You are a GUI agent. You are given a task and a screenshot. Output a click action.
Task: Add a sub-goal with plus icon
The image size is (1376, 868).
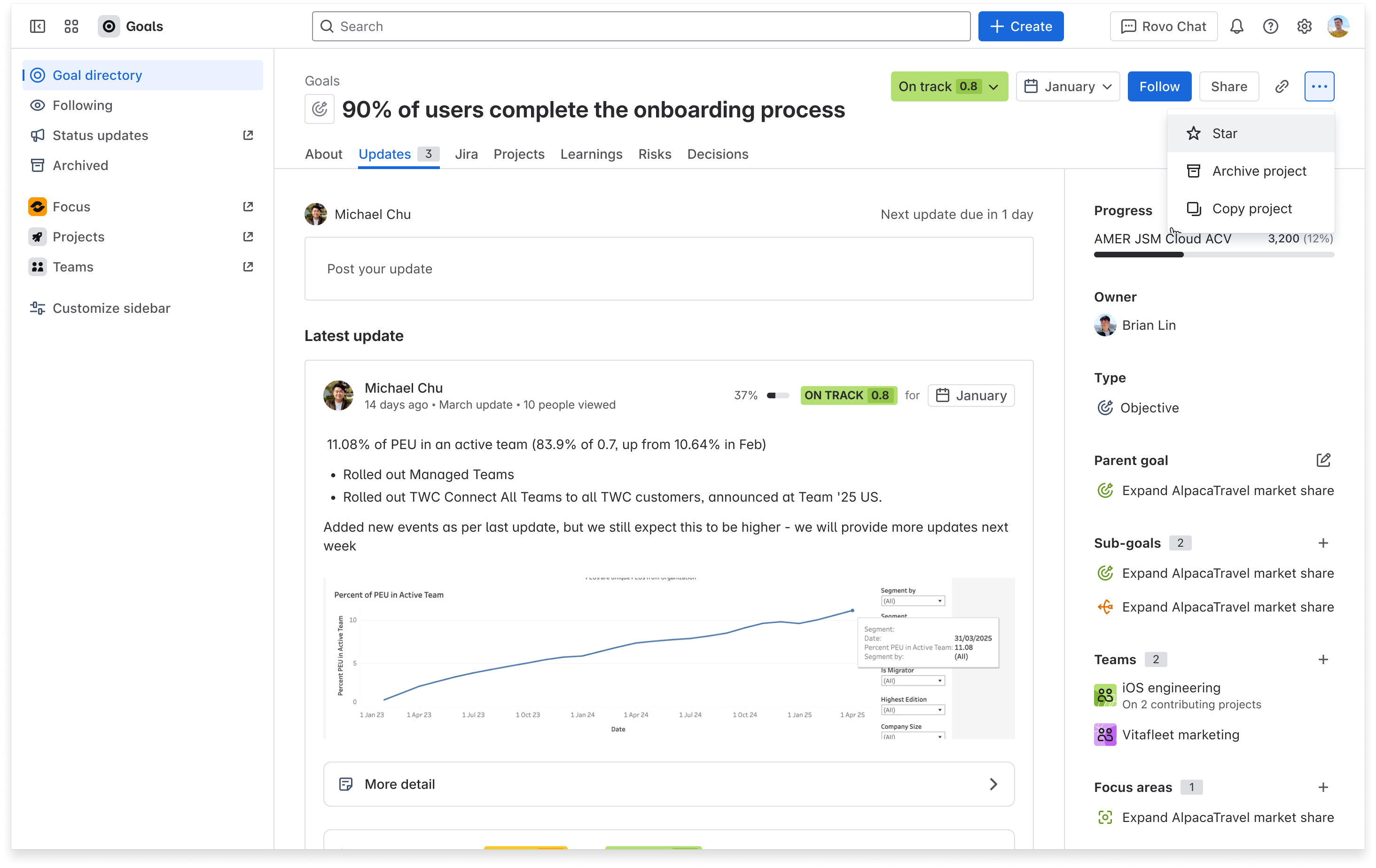(x=1323, y=543)
